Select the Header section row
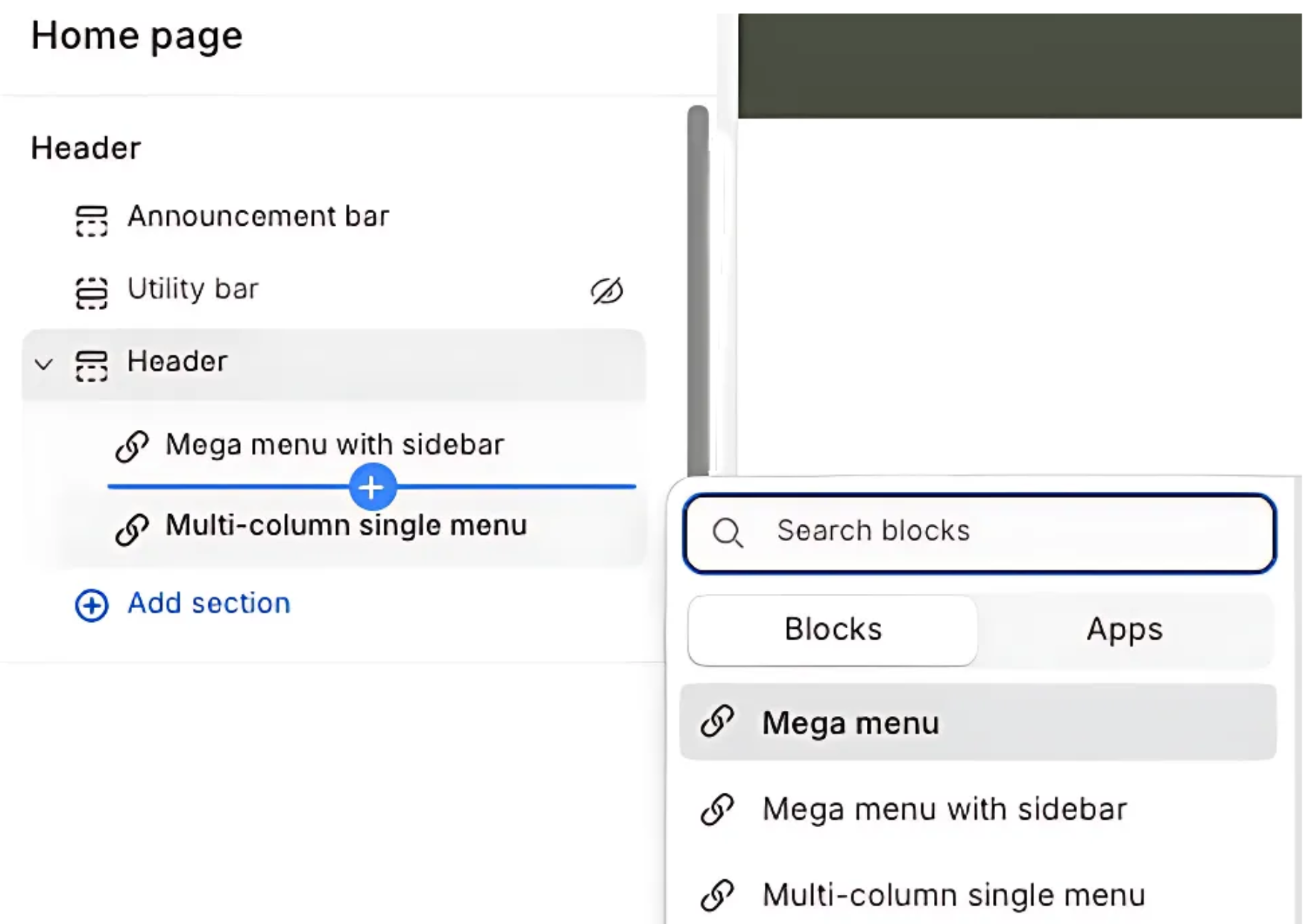 pos(334,364)
